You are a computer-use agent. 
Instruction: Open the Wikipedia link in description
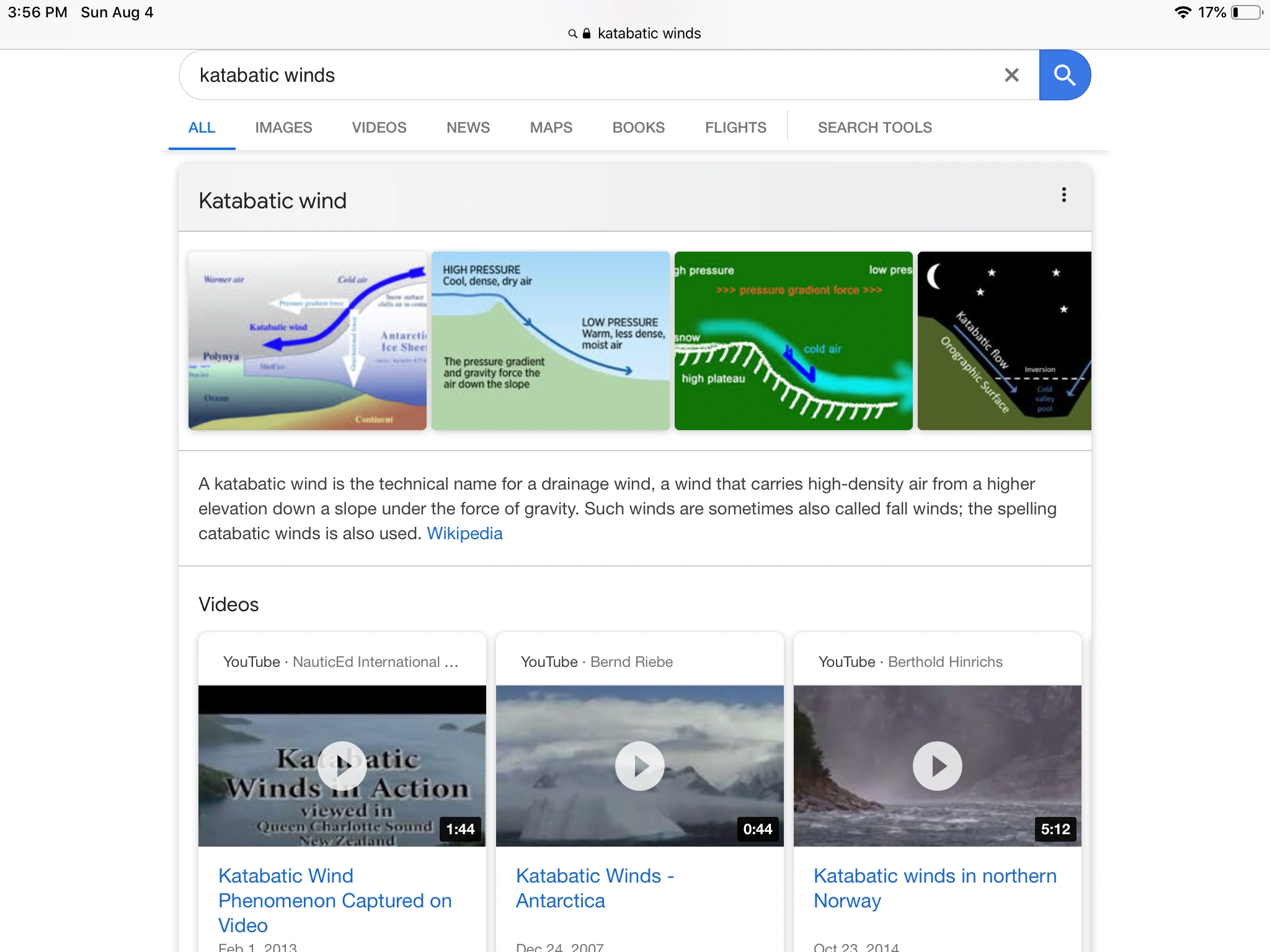tap(464, 534)
